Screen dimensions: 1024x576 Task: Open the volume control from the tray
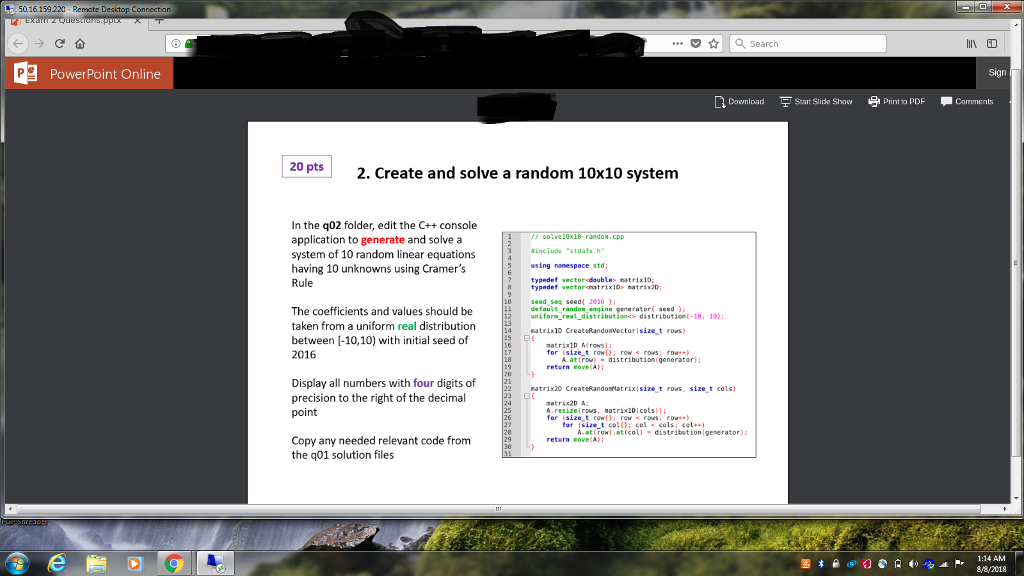[912, 563]
